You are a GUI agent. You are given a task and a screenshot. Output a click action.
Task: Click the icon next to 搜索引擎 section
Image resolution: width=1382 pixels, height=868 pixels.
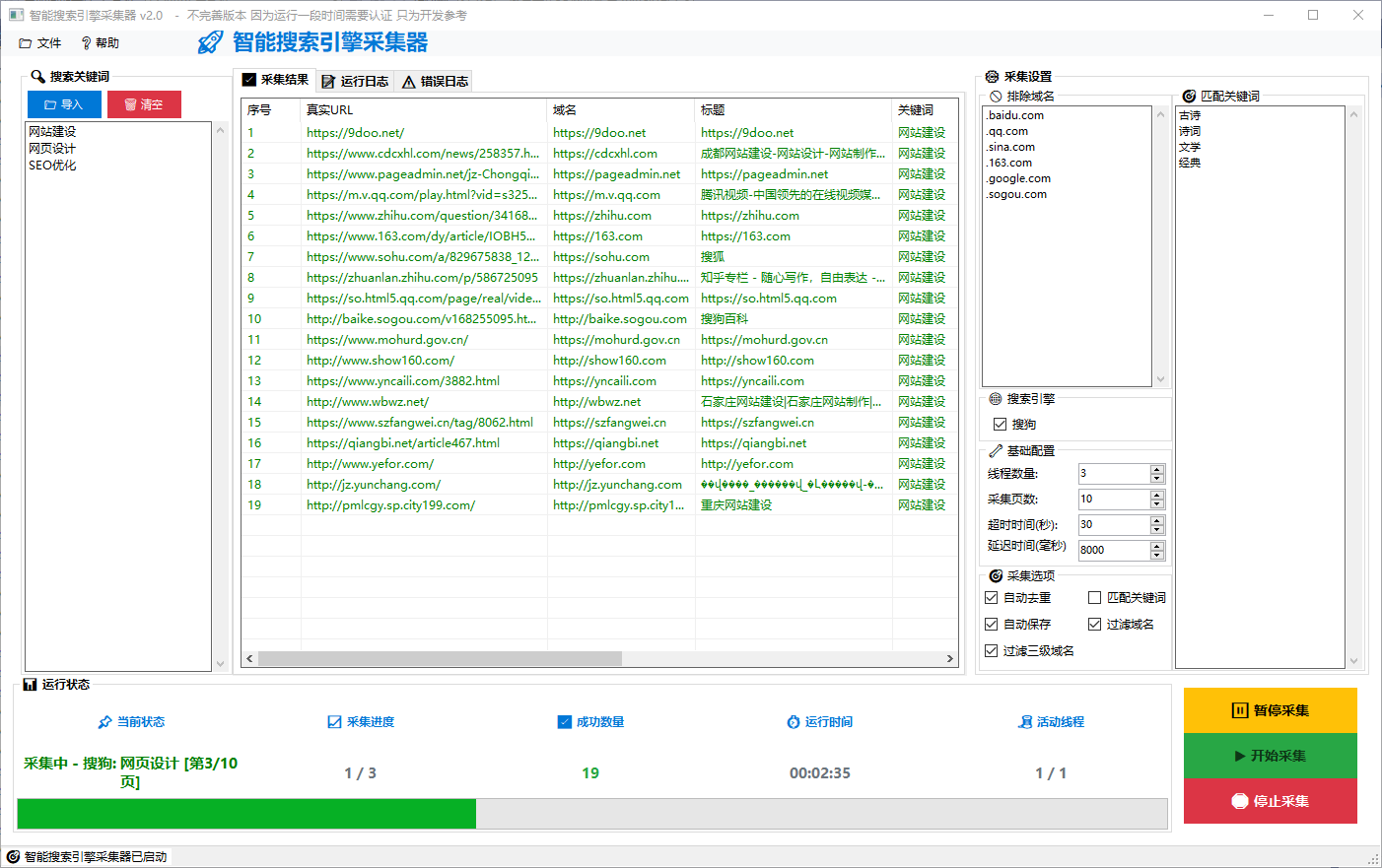click(x=995, y=399)
